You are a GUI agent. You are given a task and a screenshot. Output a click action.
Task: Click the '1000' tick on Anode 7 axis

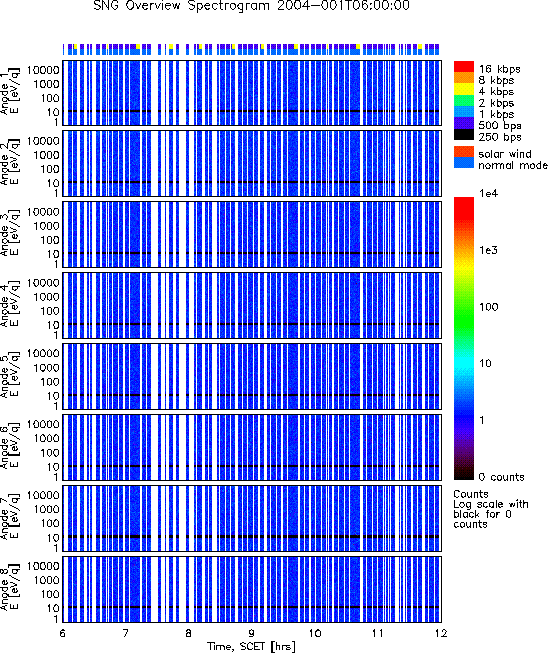tap(47, 509)
